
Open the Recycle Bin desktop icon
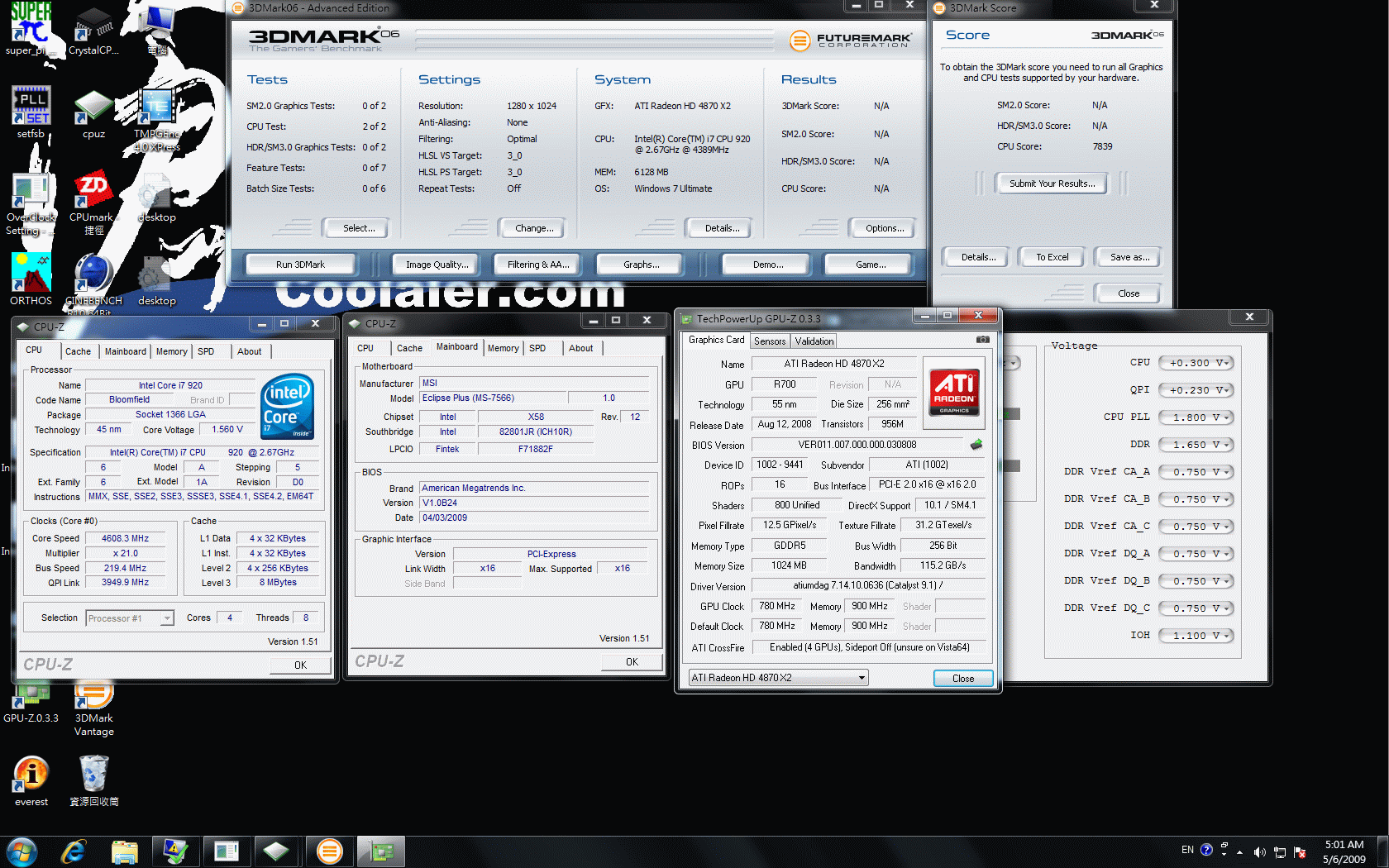(93, 777)
